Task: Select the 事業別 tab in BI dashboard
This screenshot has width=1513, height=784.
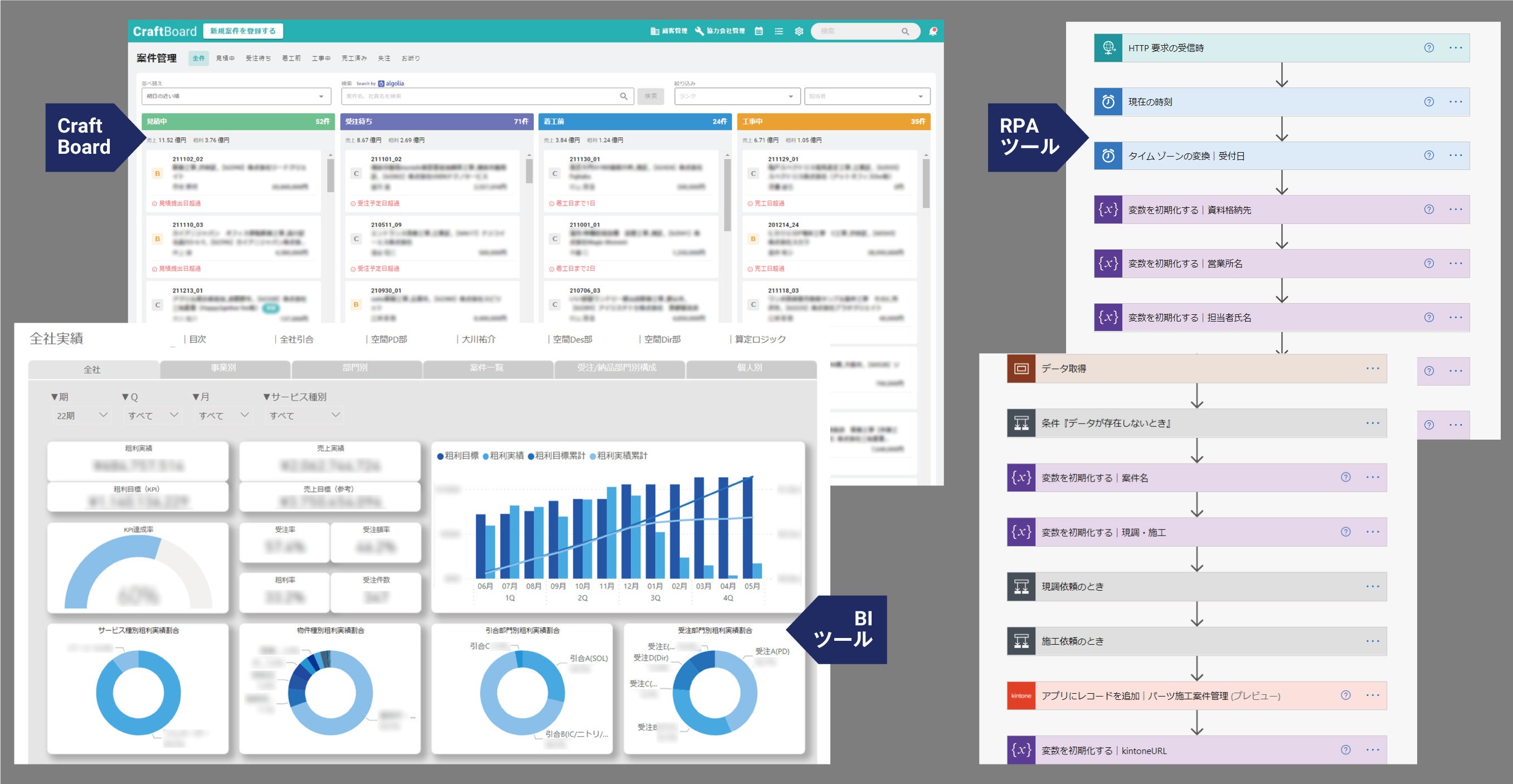Action: tap(224, 368)
